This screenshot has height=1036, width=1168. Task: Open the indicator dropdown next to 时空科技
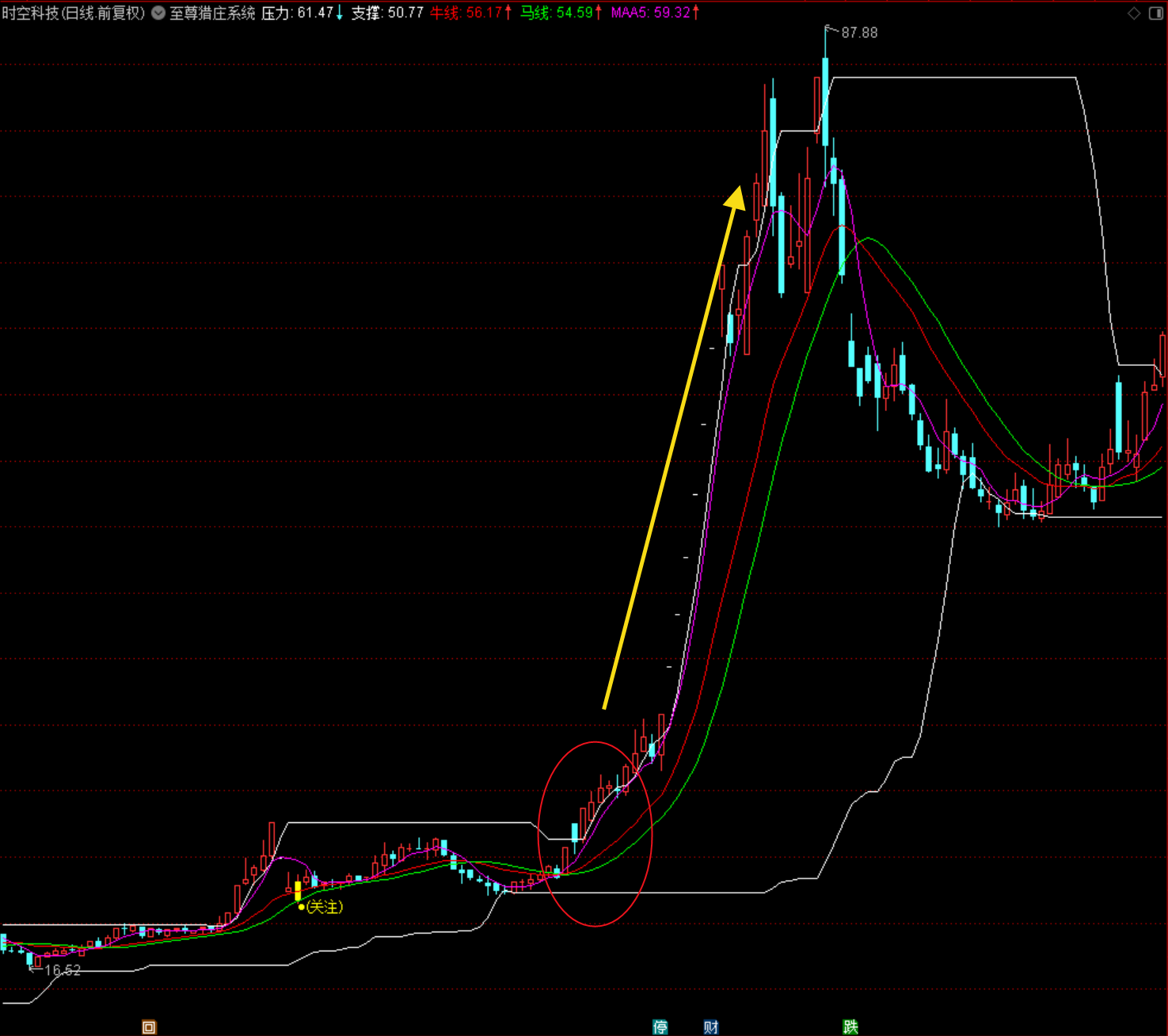click(158, 13)
